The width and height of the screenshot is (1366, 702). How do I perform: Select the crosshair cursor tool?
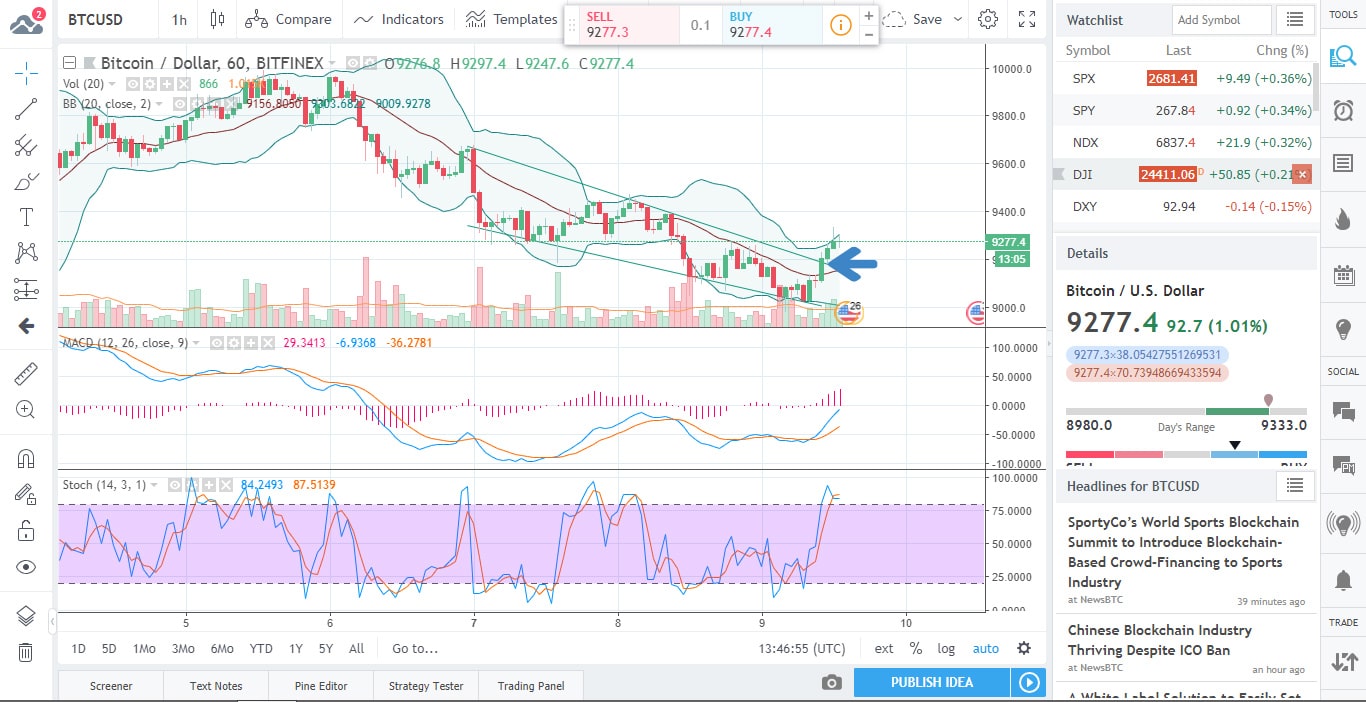coord(26,72)
